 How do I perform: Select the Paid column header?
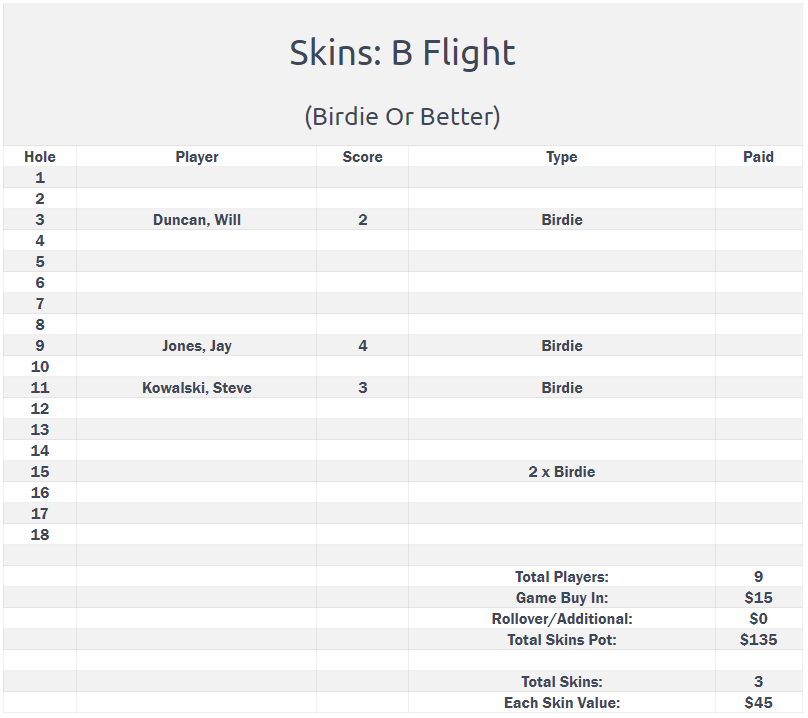(x=758, y=157)
